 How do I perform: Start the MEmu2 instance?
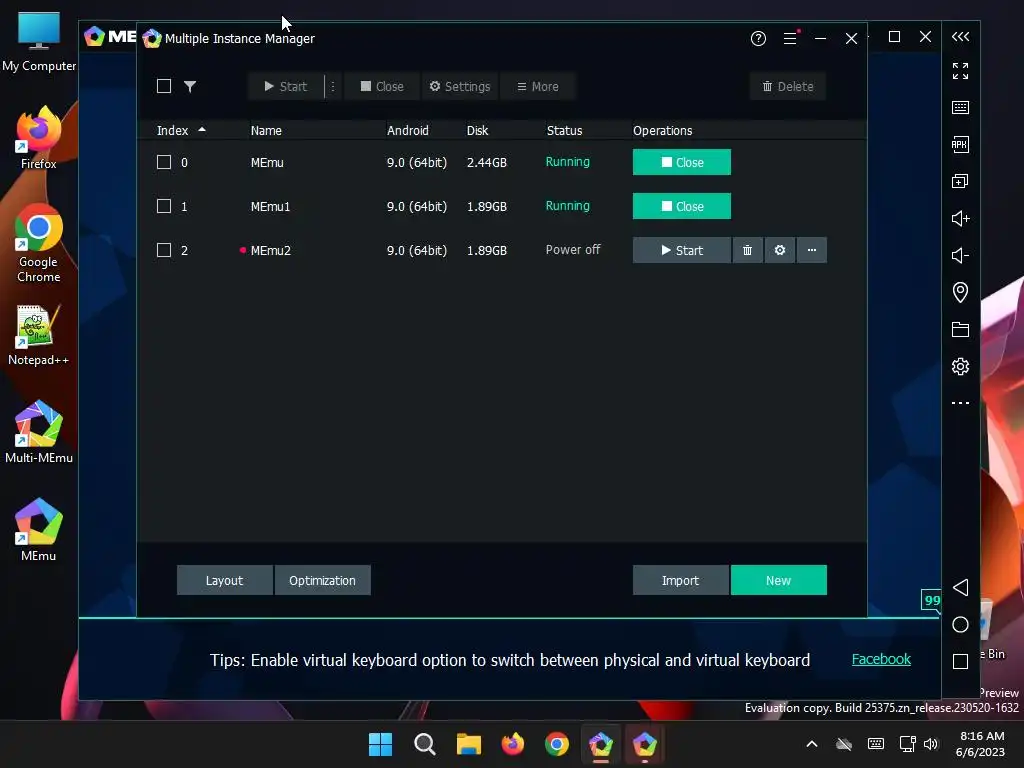682,250
